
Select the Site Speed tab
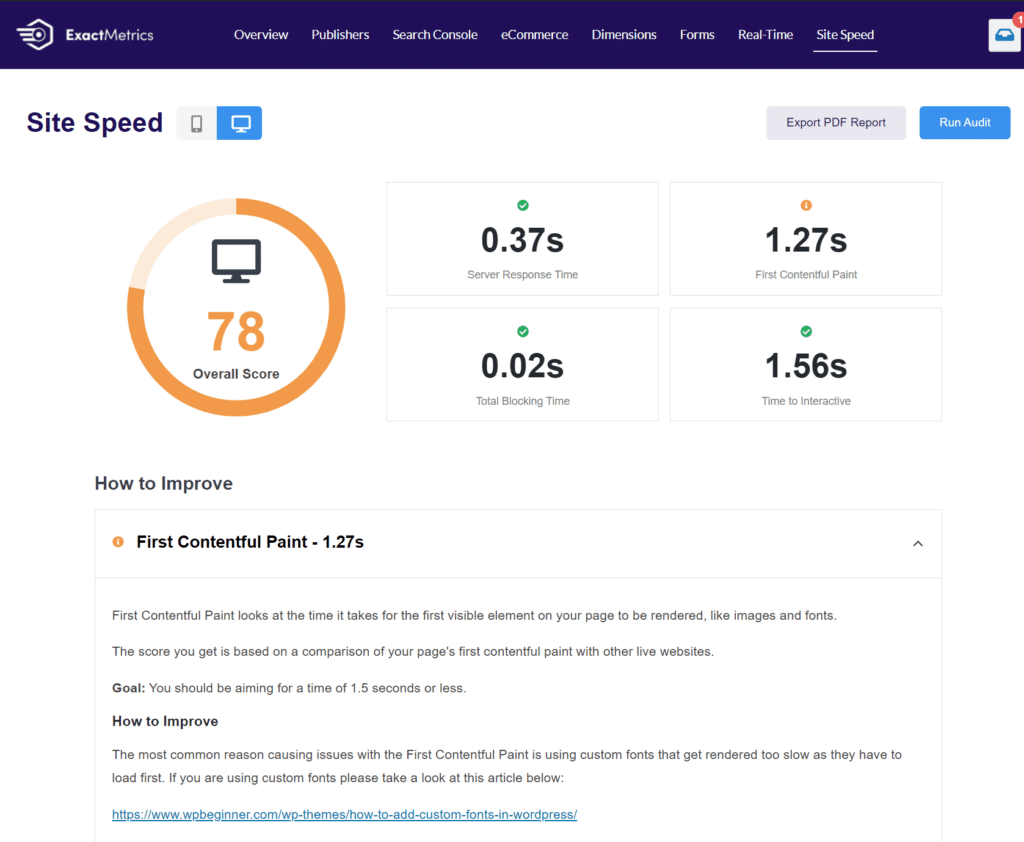(x=845, y=34)
